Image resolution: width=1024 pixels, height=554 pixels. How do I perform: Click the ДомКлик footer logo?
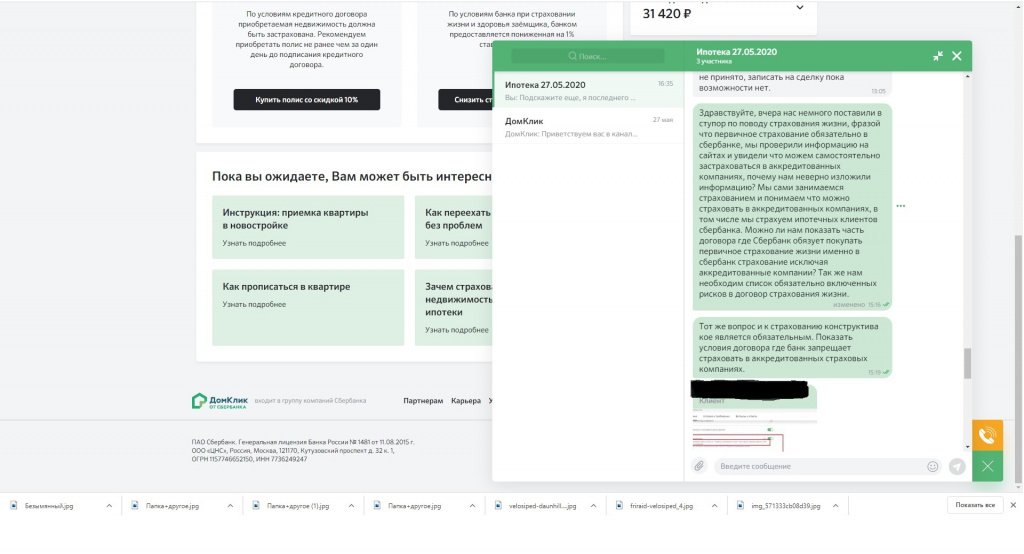tap(219, 400)
